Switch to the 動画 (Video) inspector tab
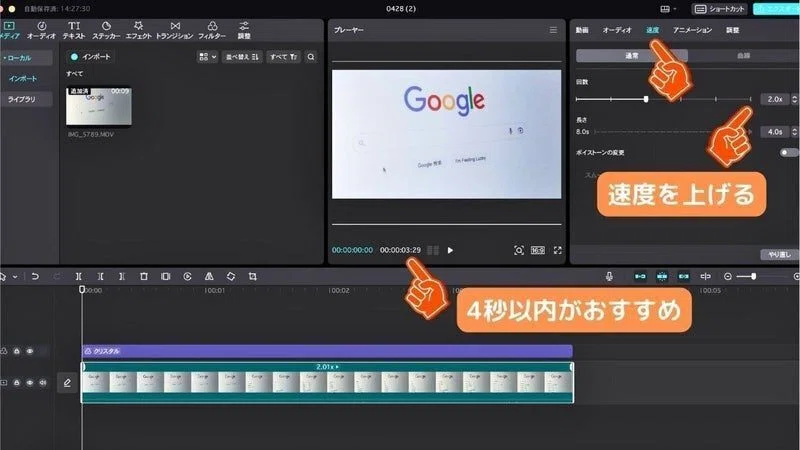The image size is (800, 450). 582,30
